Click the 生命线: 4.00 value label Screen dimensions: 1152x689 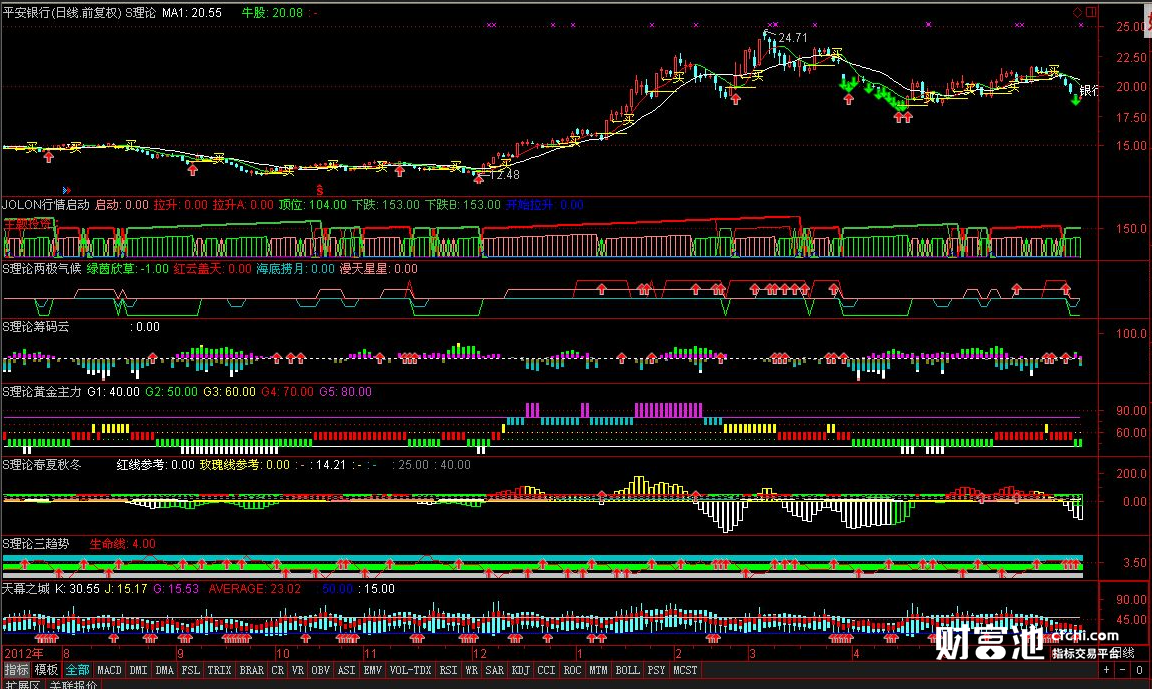pyautogui.click(x=123, y=544)
